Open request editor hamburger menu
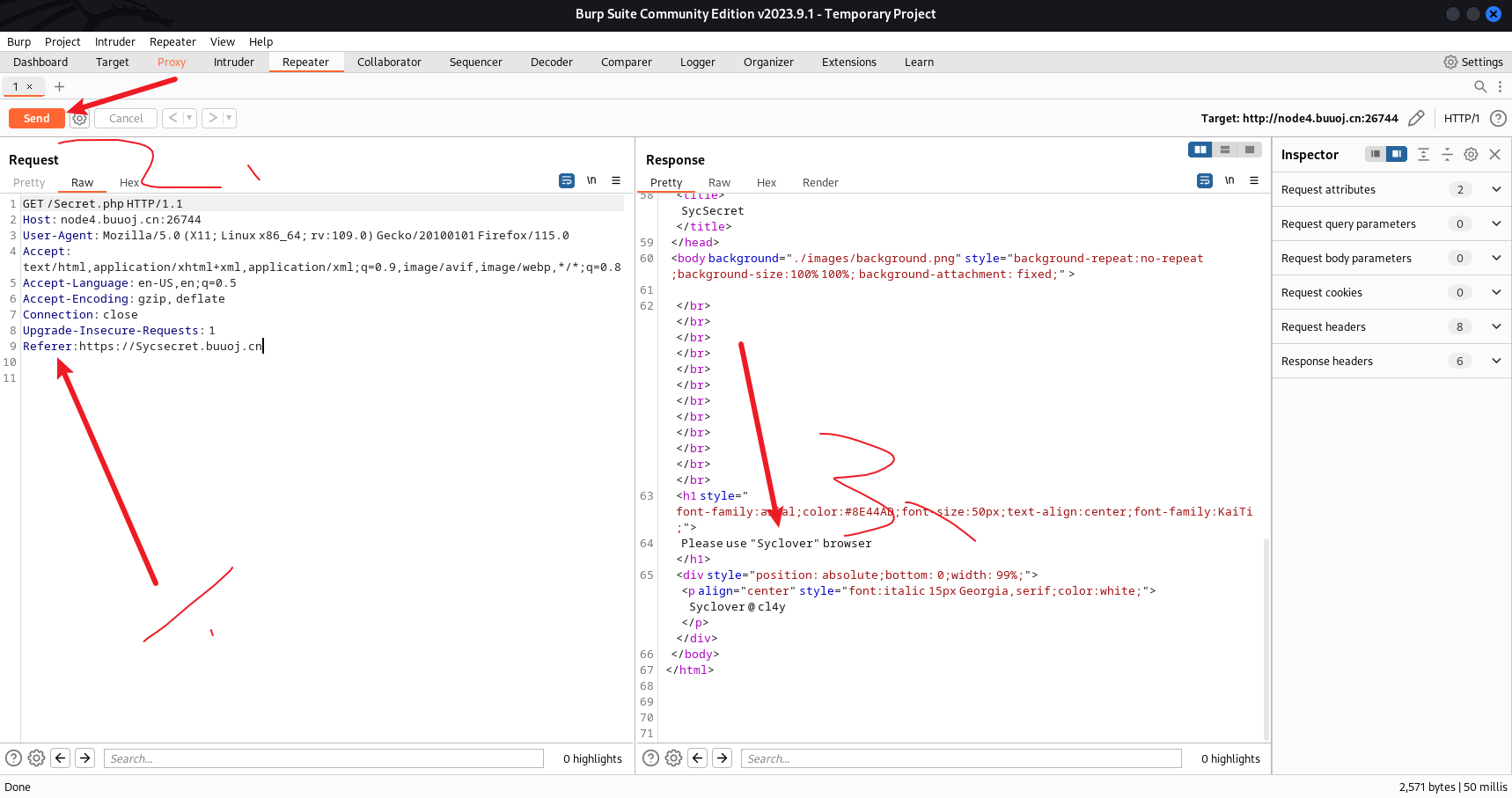This screenshot has width=1512, height=798. click(x=616, y=180)
